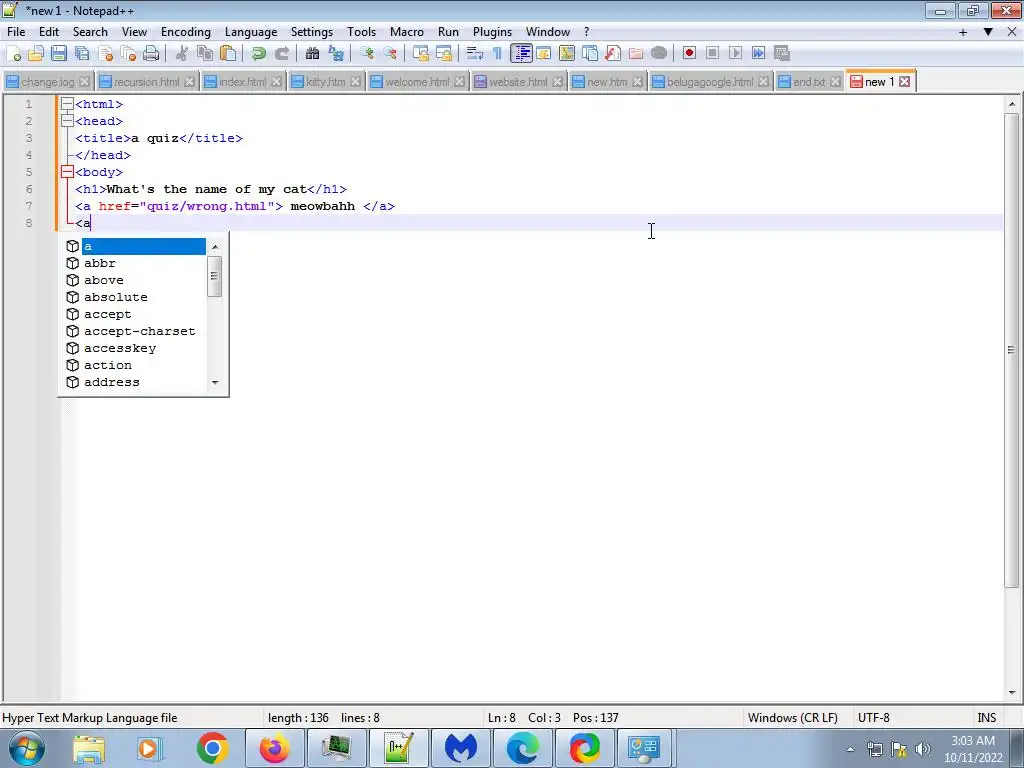Switch to the belugagoogle.html tab
This screenshot has height=768, width=1024.
click(710, 82)
